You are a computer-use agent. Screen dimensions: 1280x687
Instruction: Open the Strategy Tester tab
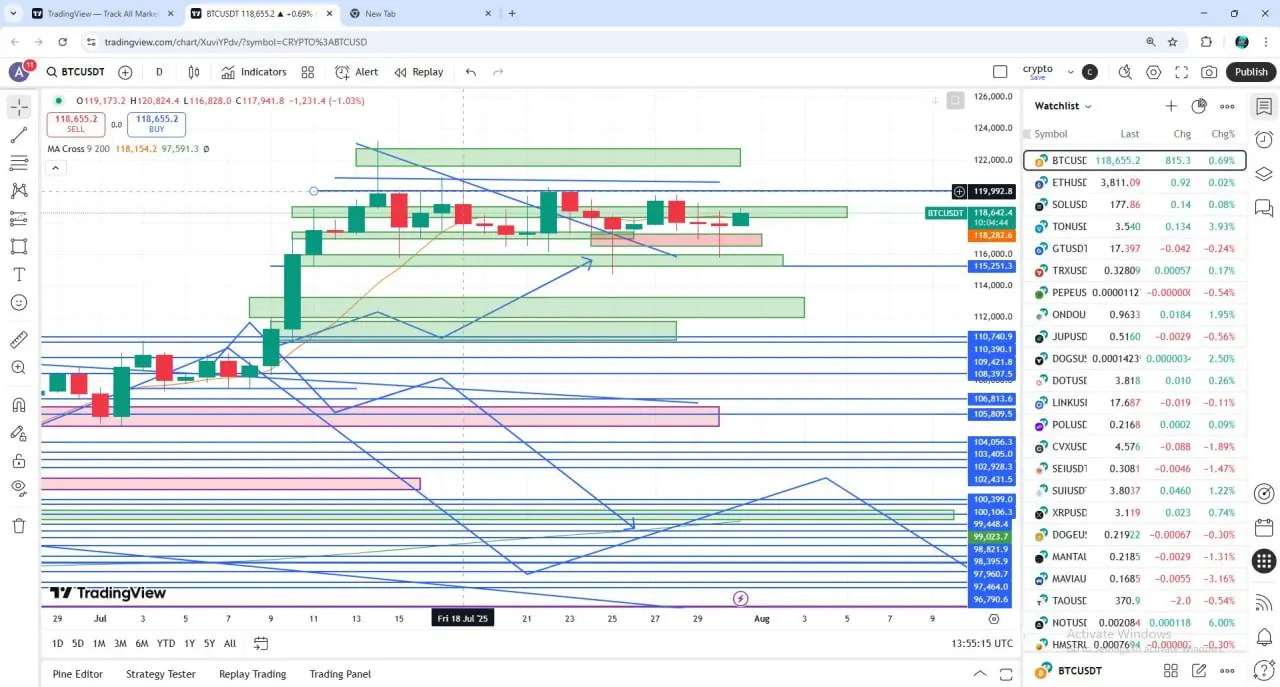161,674
